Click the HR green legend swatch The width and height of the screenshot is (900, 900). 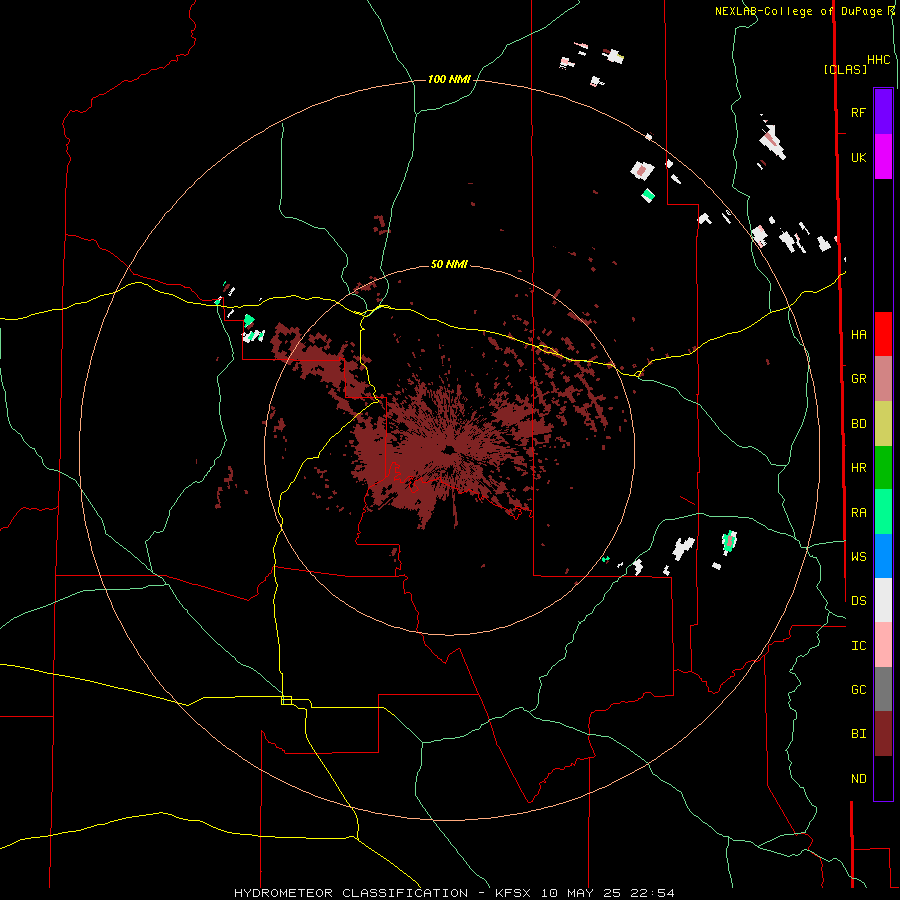883,468
